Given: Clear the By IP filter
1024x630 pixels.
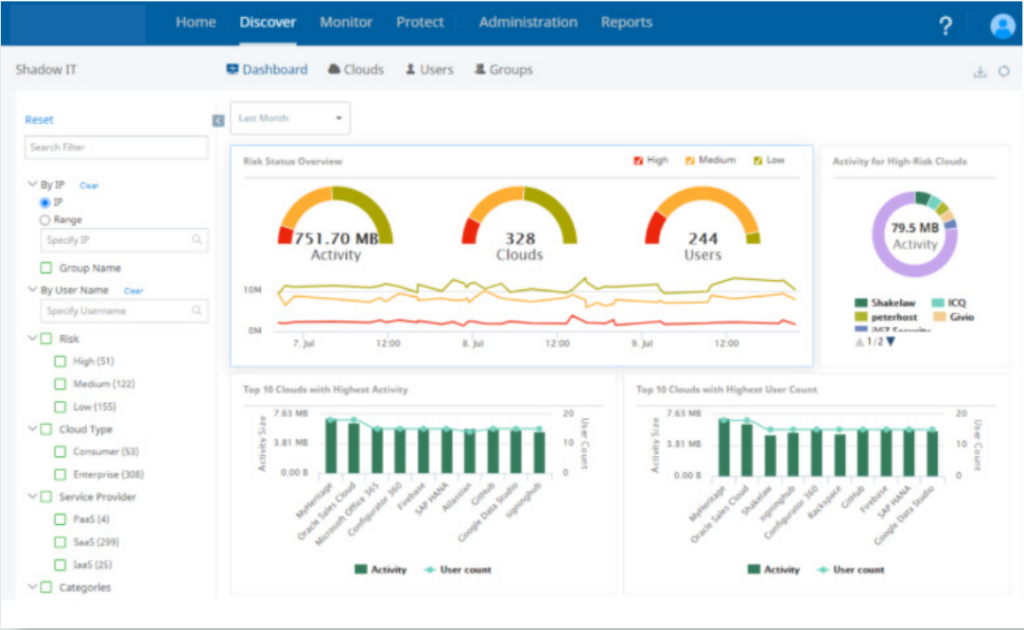Looking at the screenshot, I should [x=89, y=185].
